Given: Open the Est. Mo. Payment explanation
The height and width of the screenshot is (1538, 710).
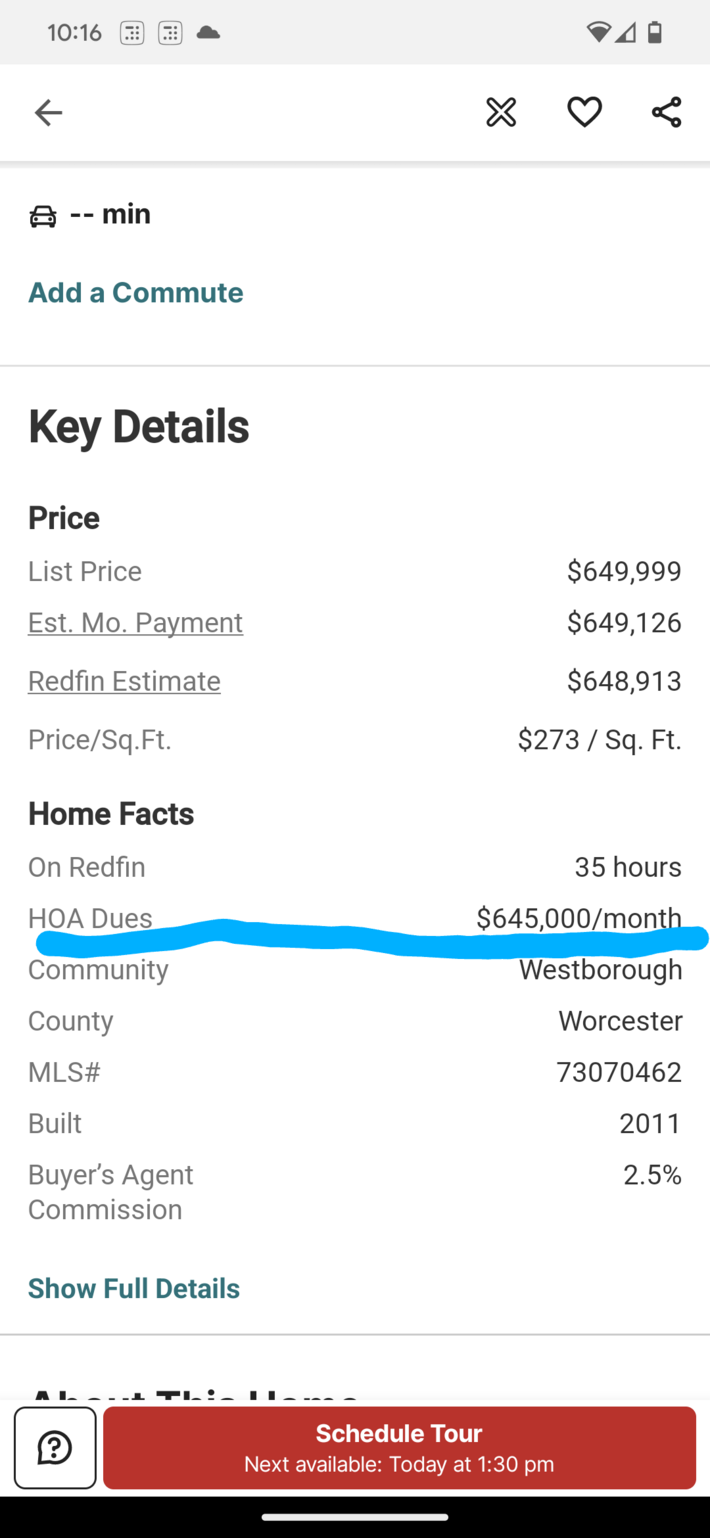Looking at the screenshot, I should click(x=135, y=622).
